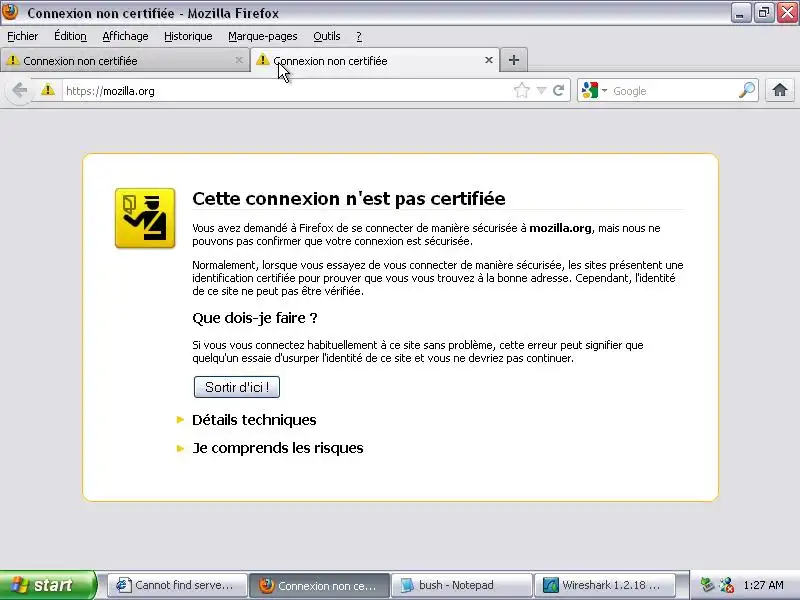Click the https://mozilla.org address field
The height and width of the screenshot is (600, 800).
[x=286, y=91]
